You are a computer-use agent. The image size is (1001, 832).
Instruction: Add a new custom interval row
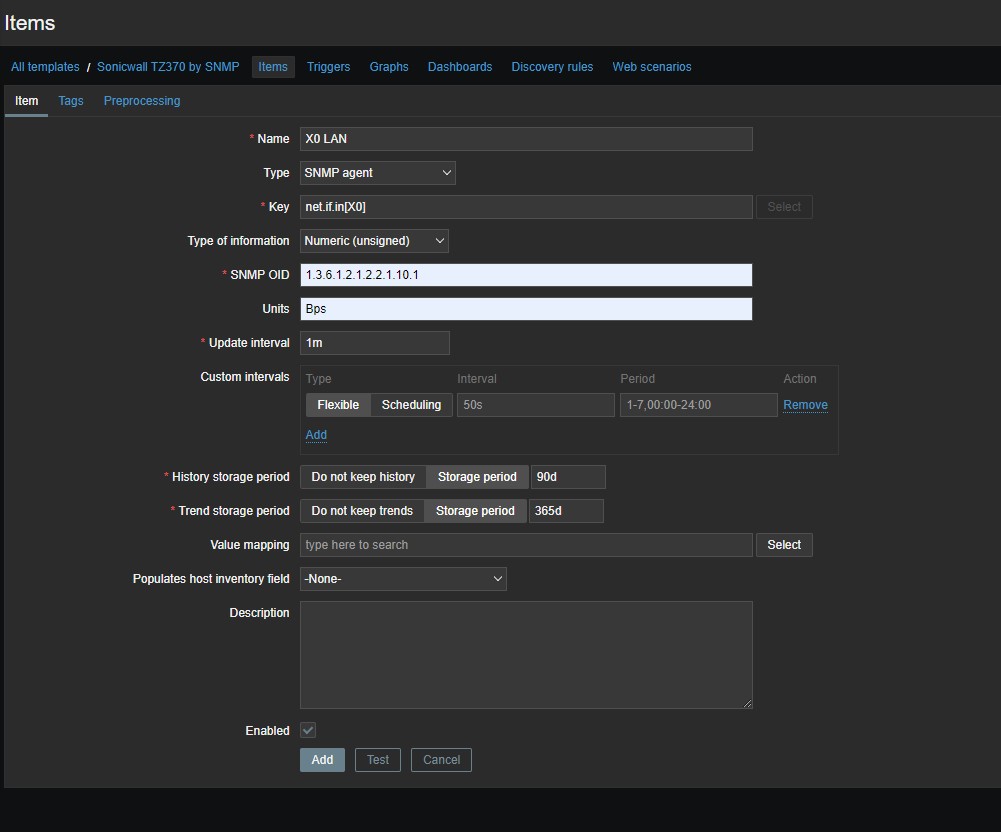point(316,435)
